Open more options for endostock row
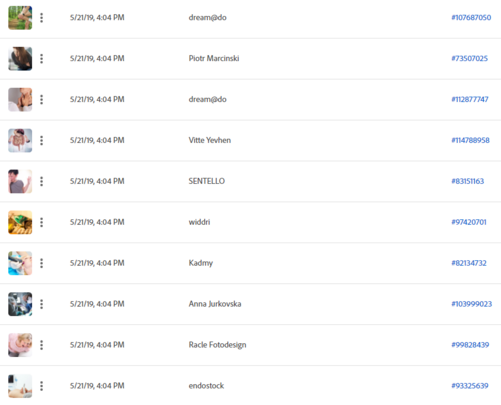The height and width of the screenshot is (405, 501). coord(42,386)
